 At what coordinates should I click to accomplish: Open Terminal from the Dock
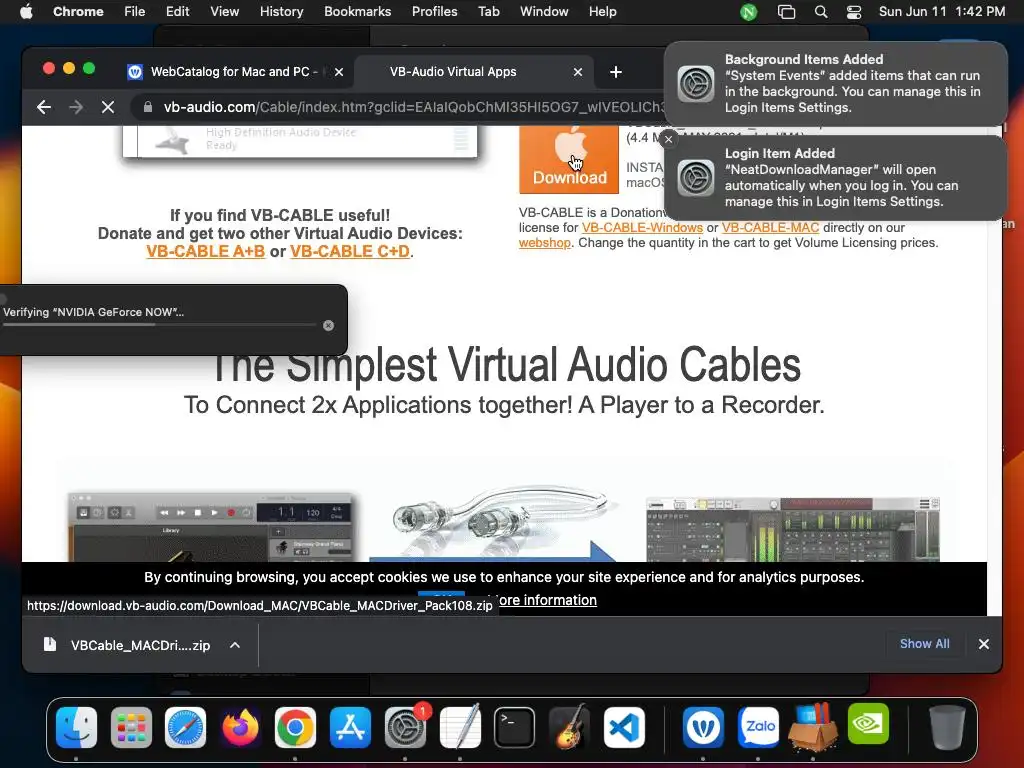(515, 727)
